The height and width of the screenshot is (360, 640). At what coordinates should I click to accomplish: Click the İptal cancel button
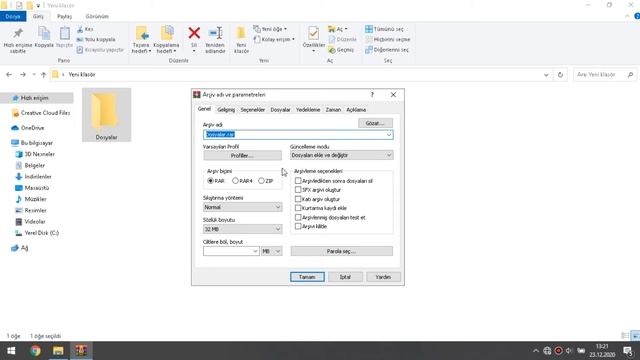tap(345, 277)
